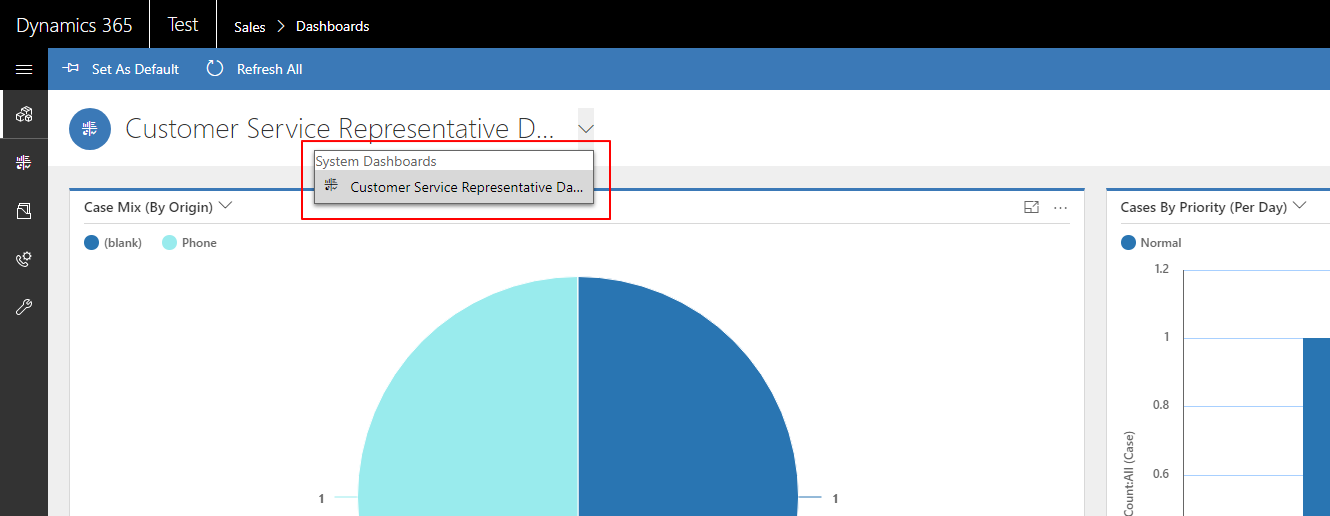Expand the Case Mix chart to full view
The image size is (1330, 516).
(x=1032, y=207)
